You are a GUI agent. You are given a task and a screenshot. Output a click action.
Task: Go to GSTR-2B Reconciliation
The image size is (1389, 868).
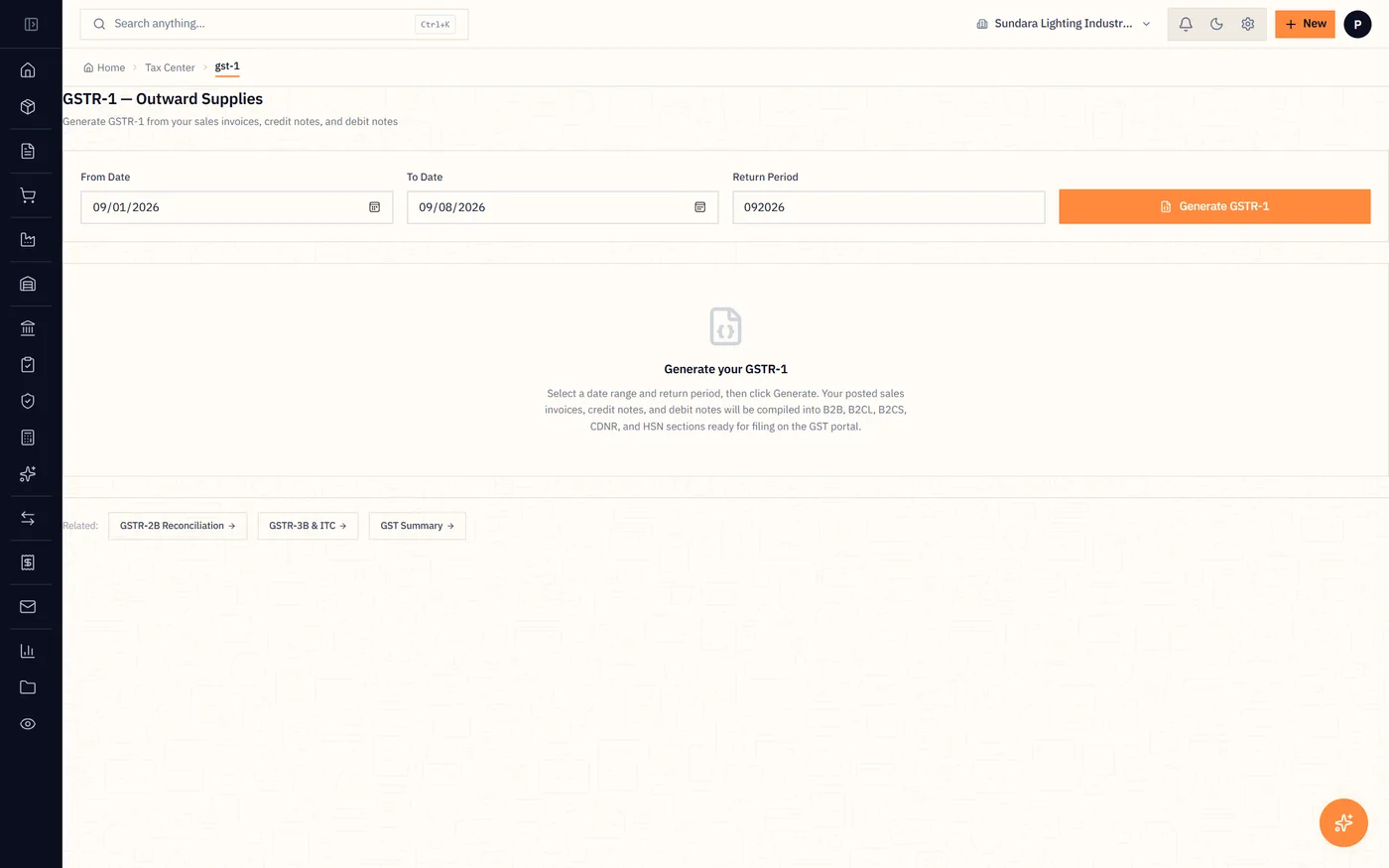[x=178, y=526]
